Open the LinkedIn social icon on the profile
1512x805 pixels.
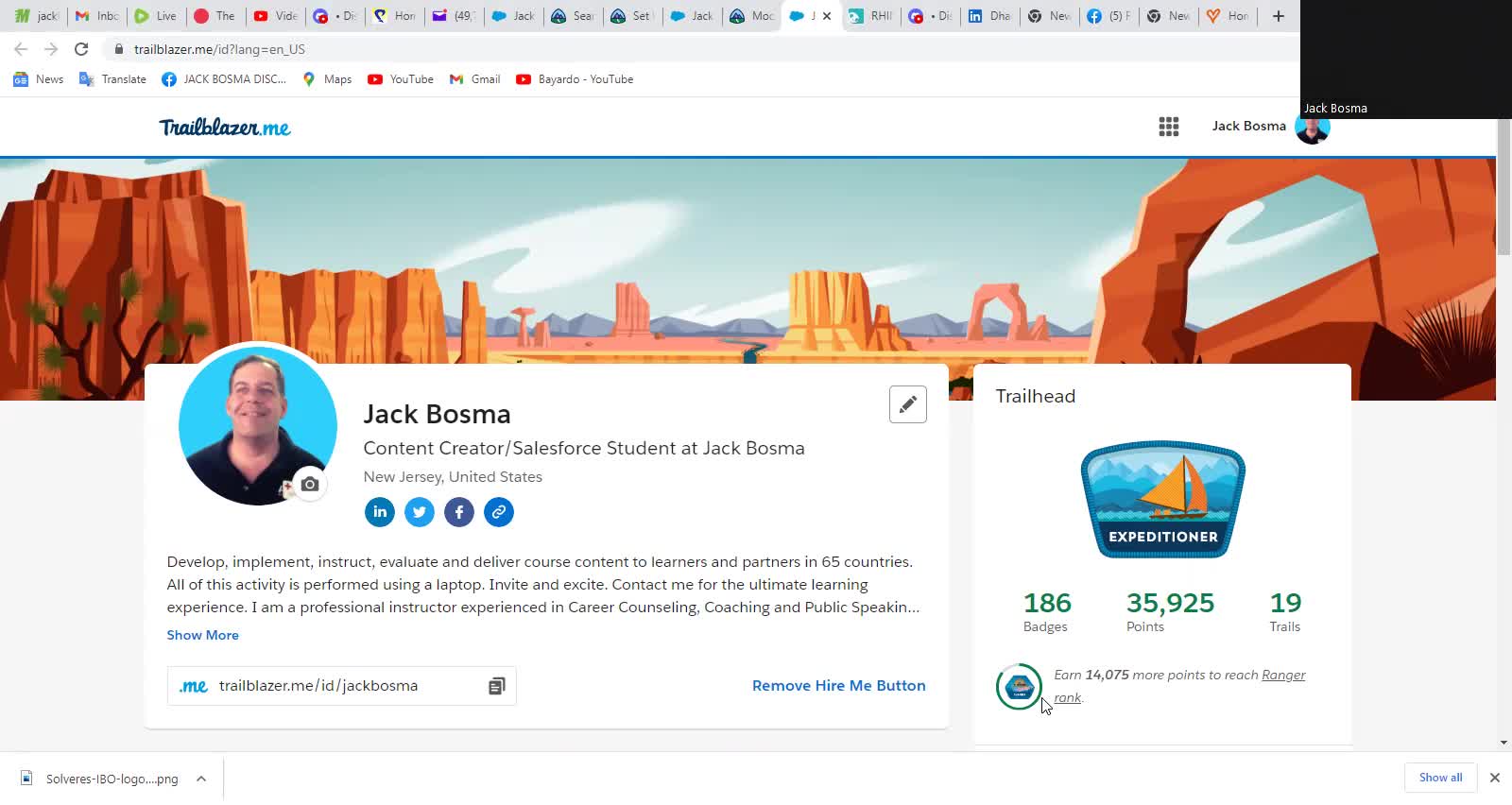(x=380, y=512)
